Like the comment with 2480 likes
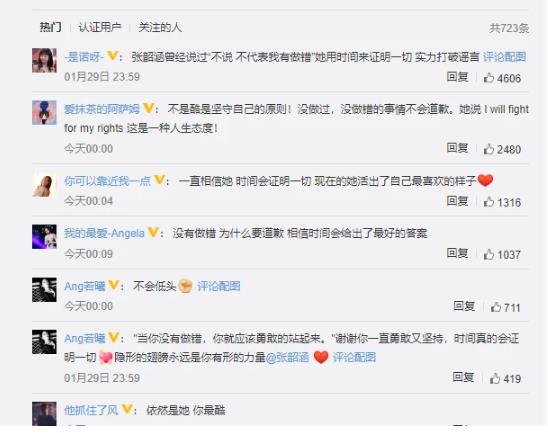Image resolution: width=548 pixels, height=433 pixels. [x=489, y=149]
